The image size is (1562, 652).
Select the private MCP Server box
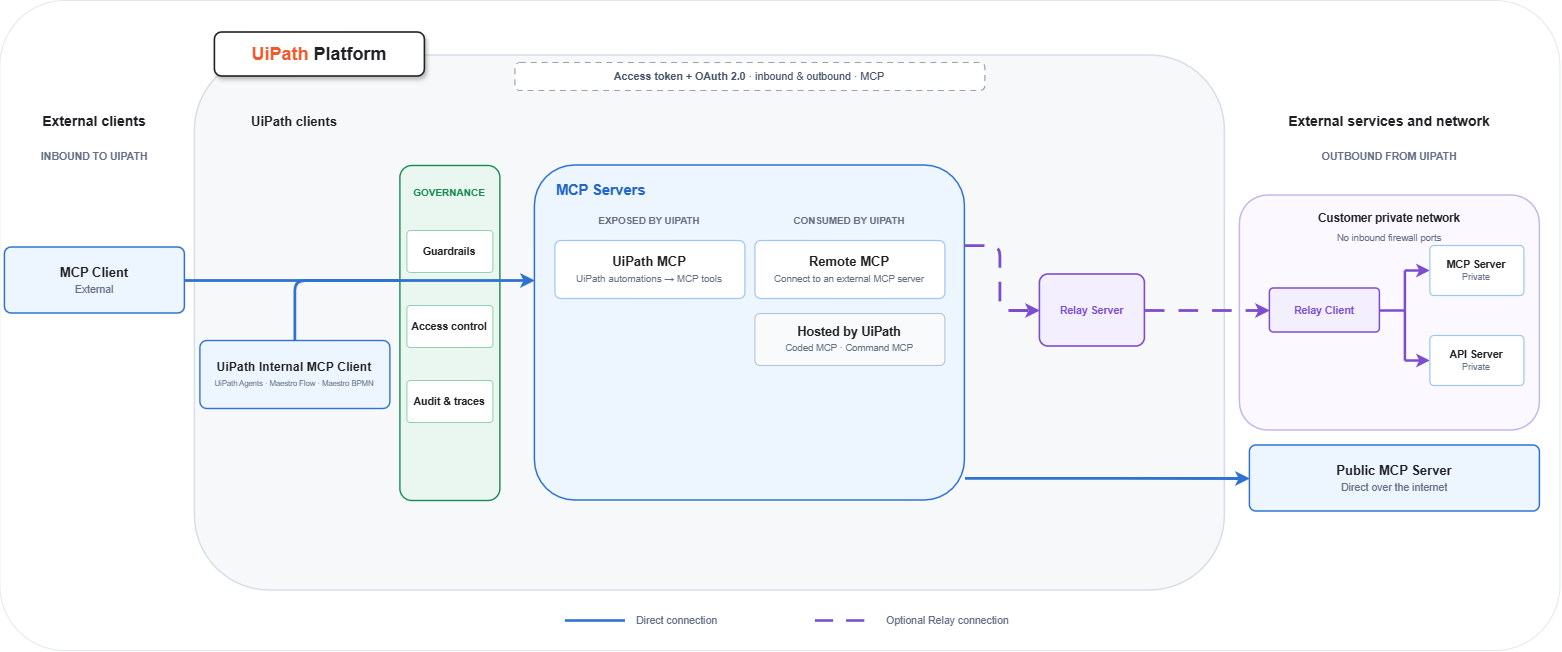[1476, 270]
